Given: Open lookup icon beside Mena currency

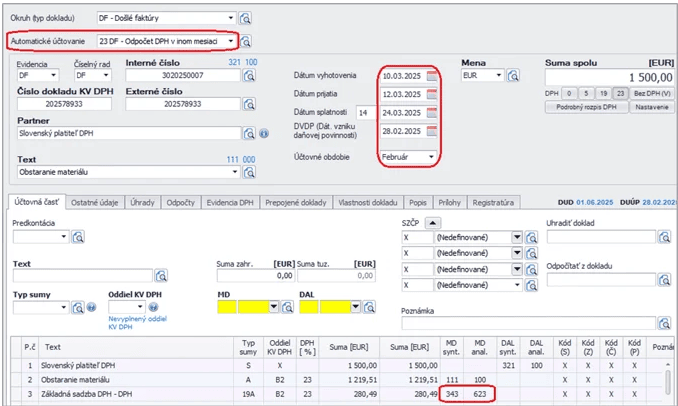Looking at the screenshot, I should coord(515,75).
